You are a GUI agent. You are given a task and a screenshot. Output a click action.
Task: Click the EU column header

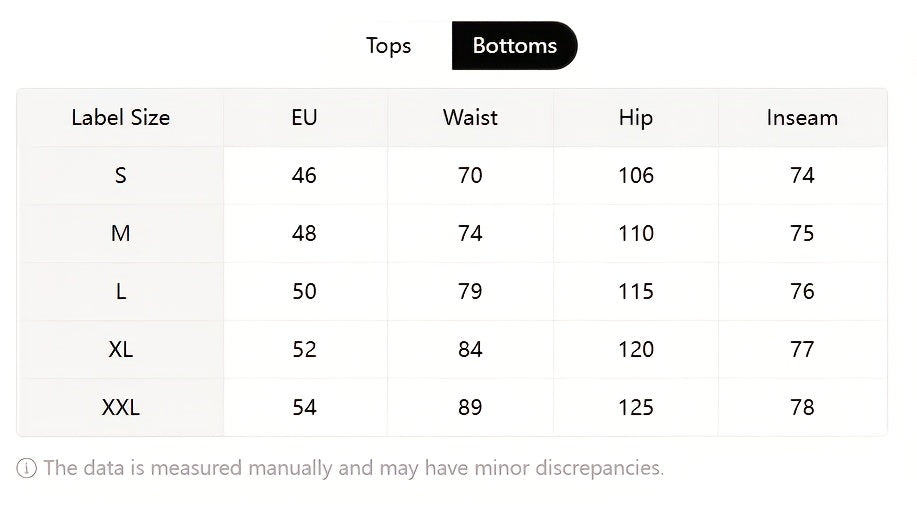click(304, 118)
